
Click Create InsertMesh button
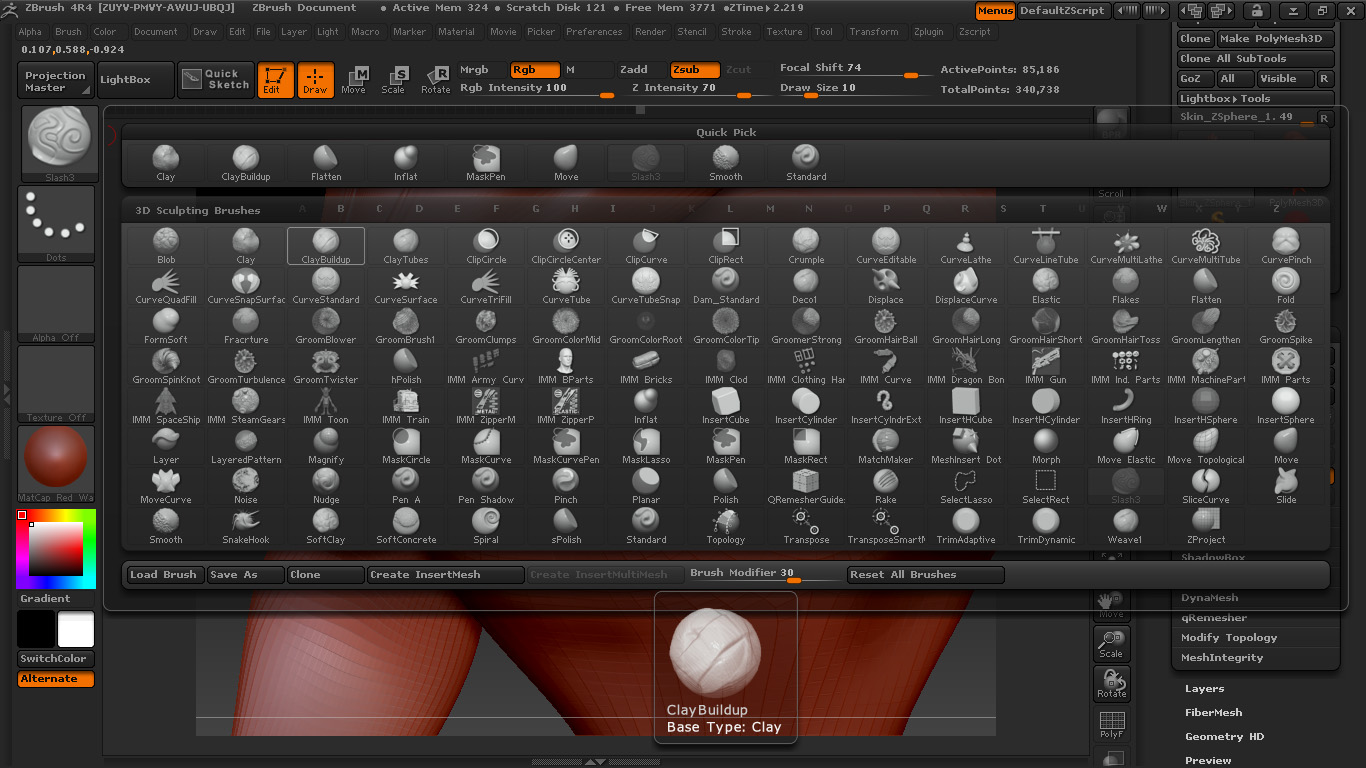pyautogui.click(x=445, y=575)
